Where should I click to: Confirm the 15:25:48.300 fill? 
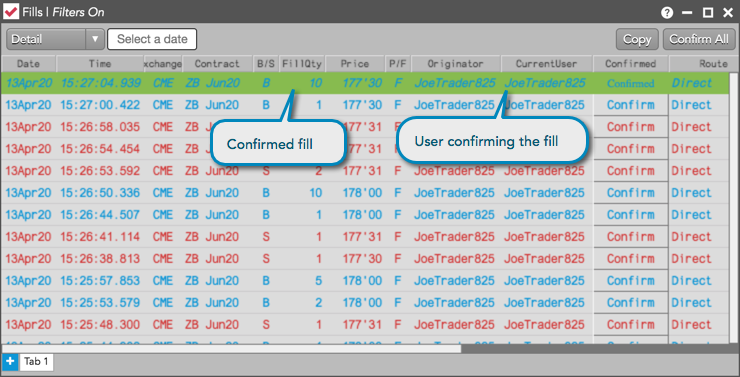click(x=631, y=325)
